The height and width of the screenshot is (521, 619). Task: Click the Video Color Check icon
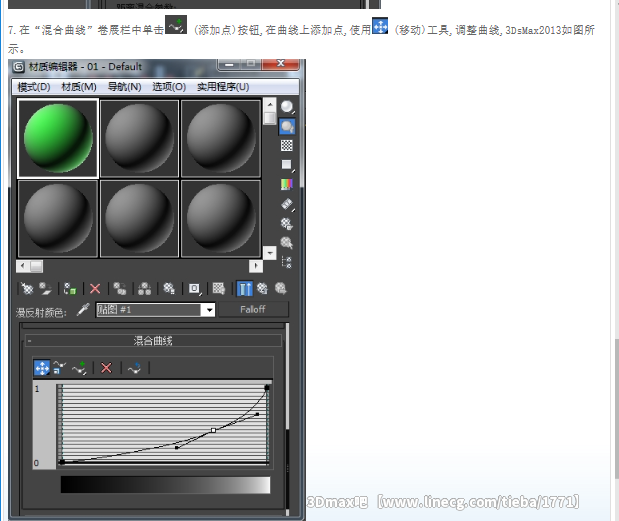pos(287,184)
